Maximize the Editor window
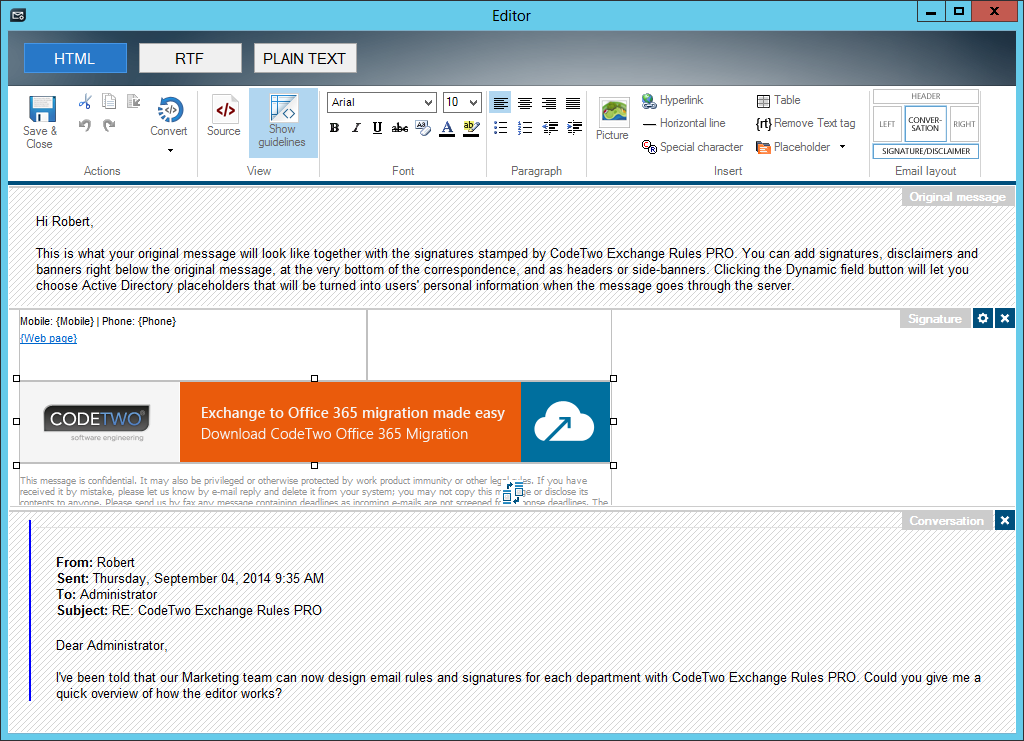1024x741 pixels. coord(958,12)
